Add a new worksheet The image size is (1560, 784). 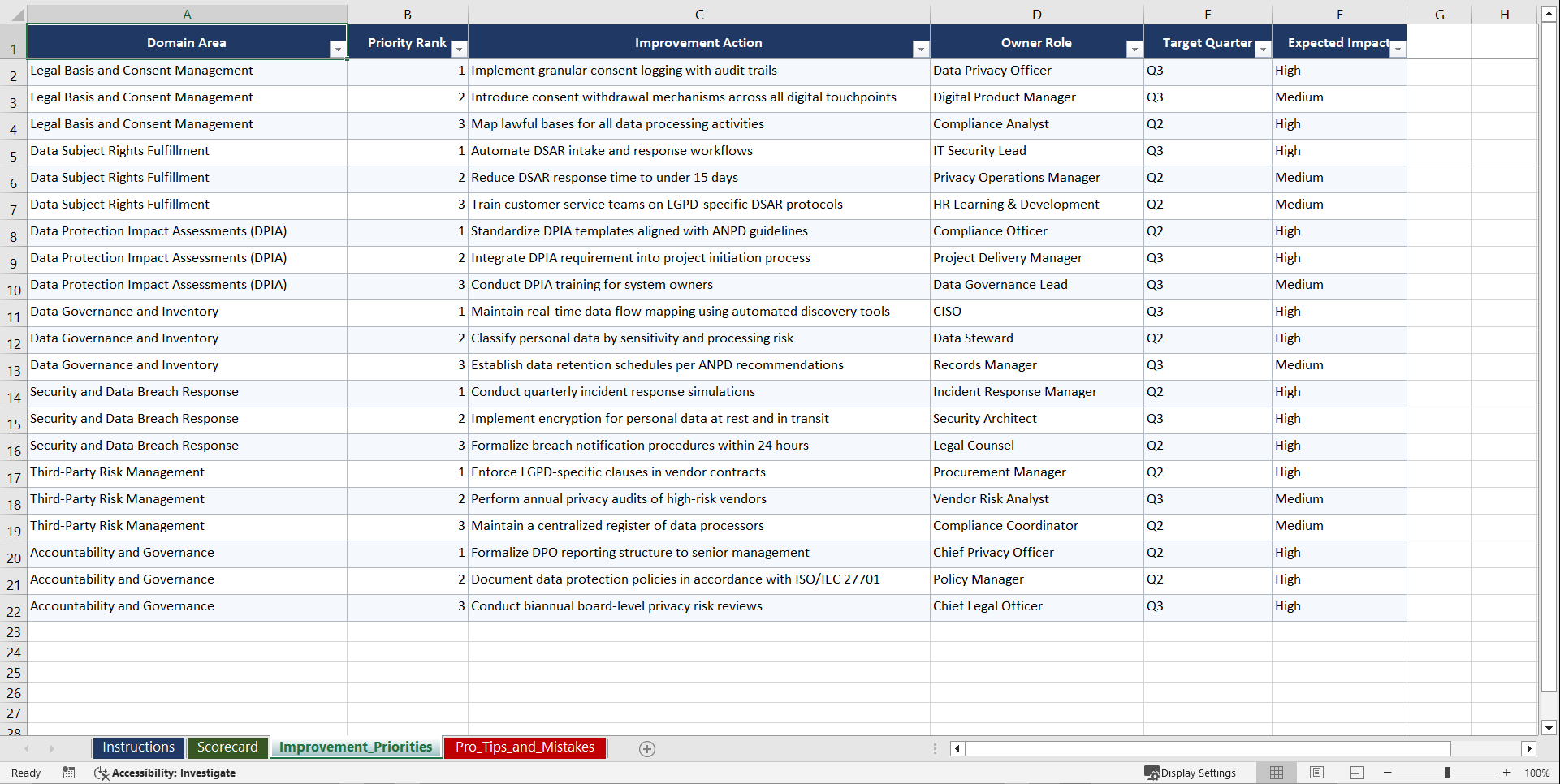pyautogui.click(x=647, y=748)
